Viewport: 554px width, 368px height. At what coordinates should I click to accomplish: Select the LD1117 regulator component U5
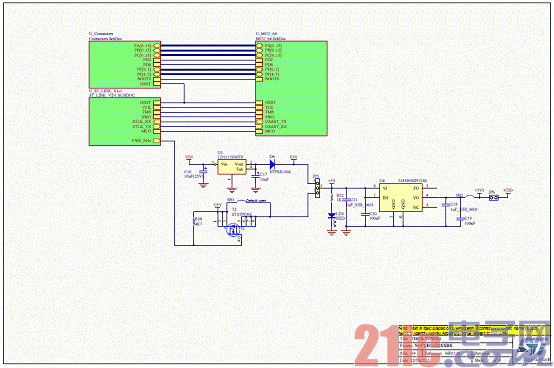click(x=231, y=167)
